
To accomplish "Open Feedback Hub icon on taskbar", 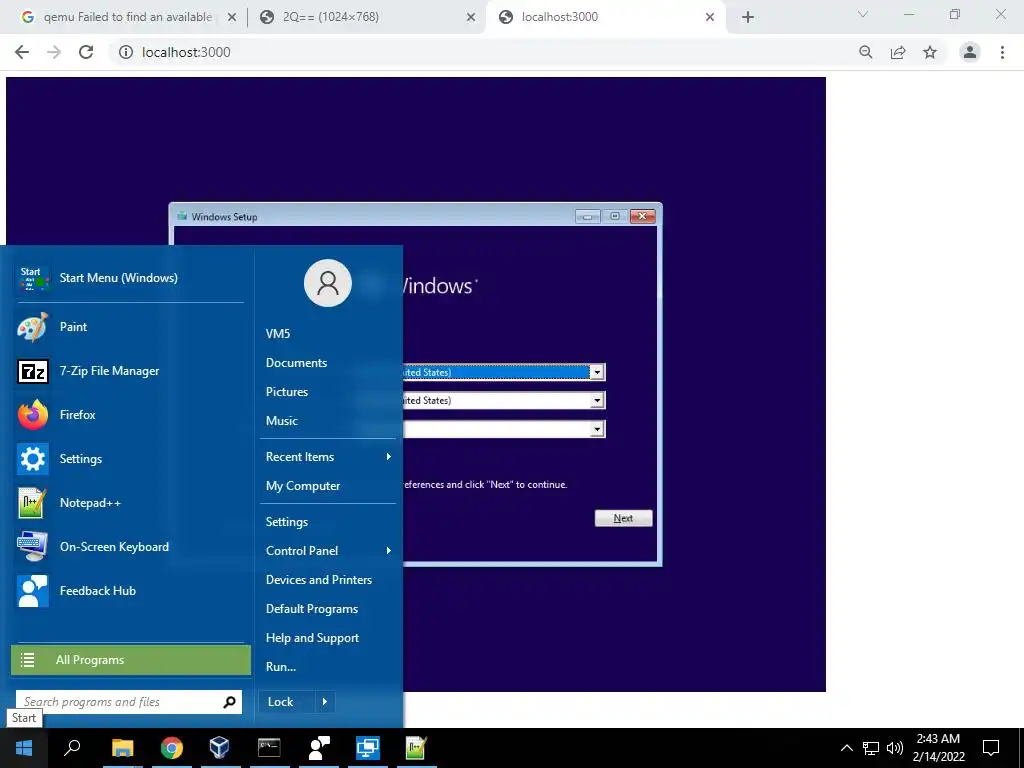I will click(x=319, y=748).
